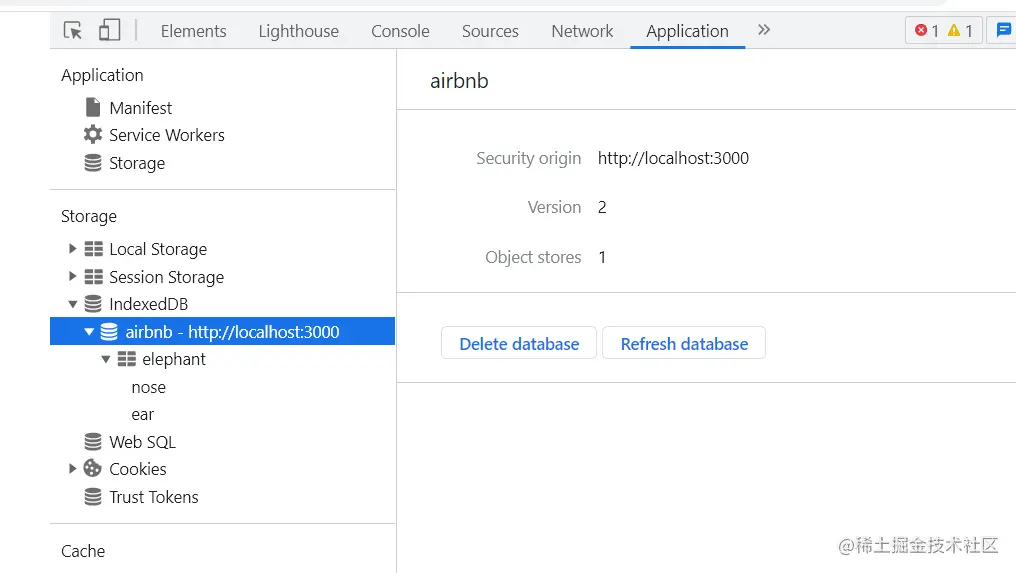Collapse the elephant object store arrow
The height and width of the screenshot is (573, 1016).
pyautogui.click(x=106, y=359)
